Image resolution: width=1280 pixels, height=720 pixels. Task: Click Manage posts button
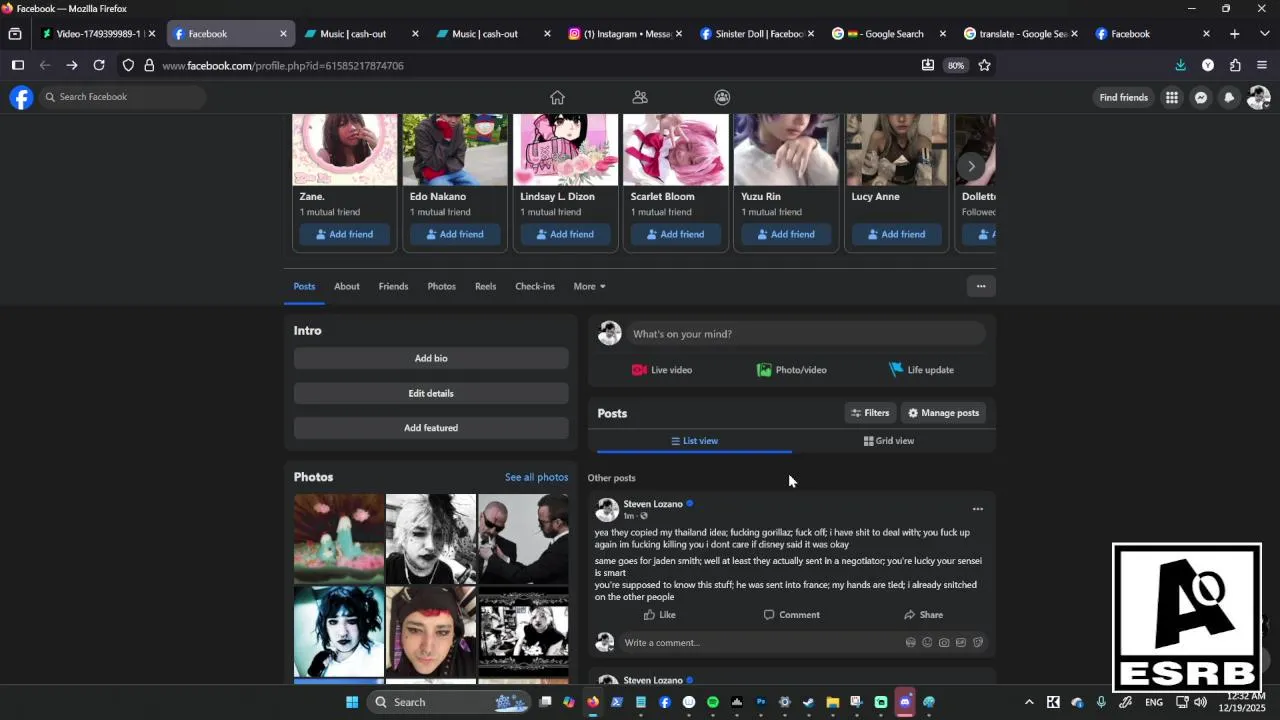[943, 413]
